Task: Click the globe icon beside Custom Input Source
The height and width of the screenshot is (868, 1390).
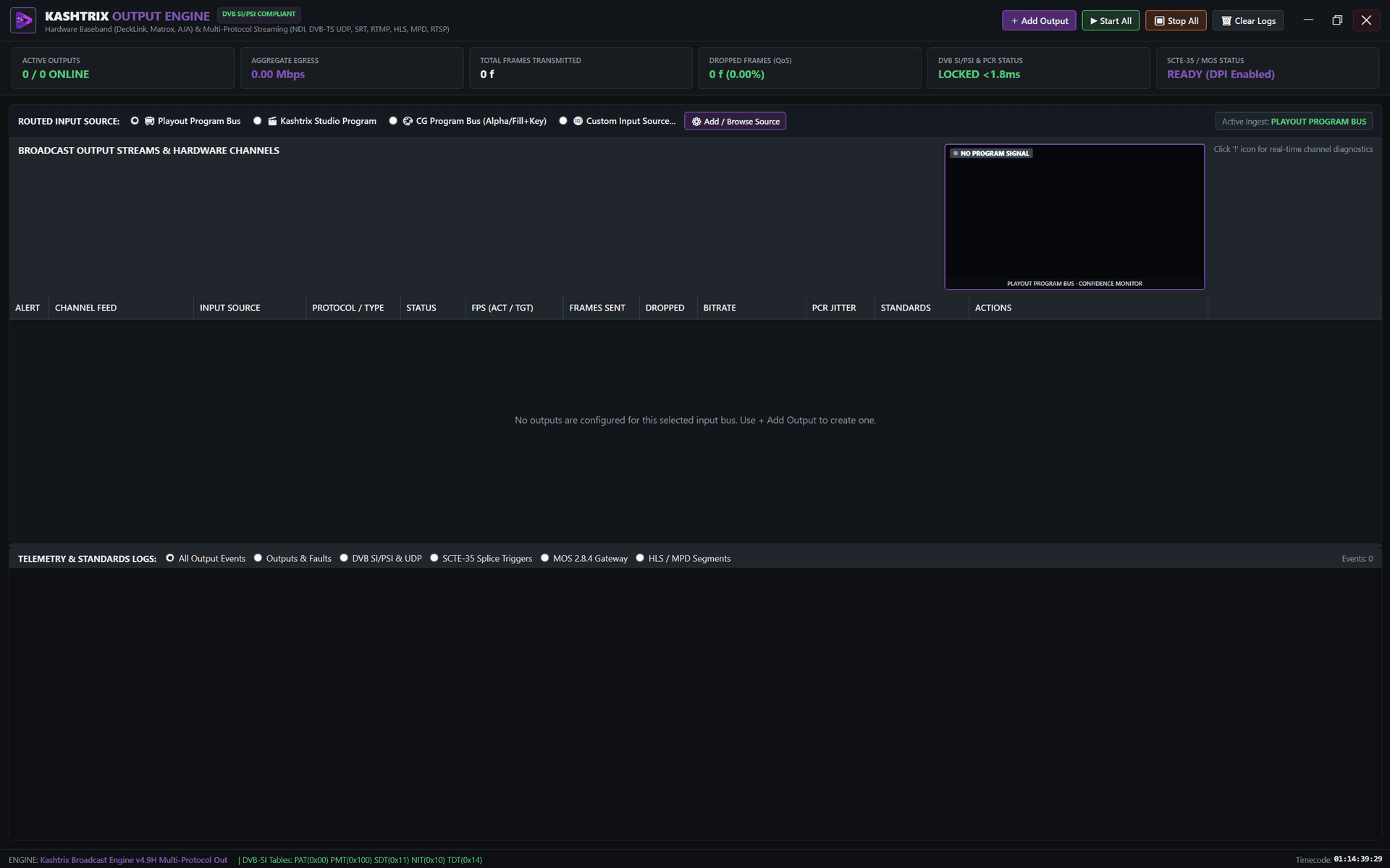Action: tap(578, 121)
